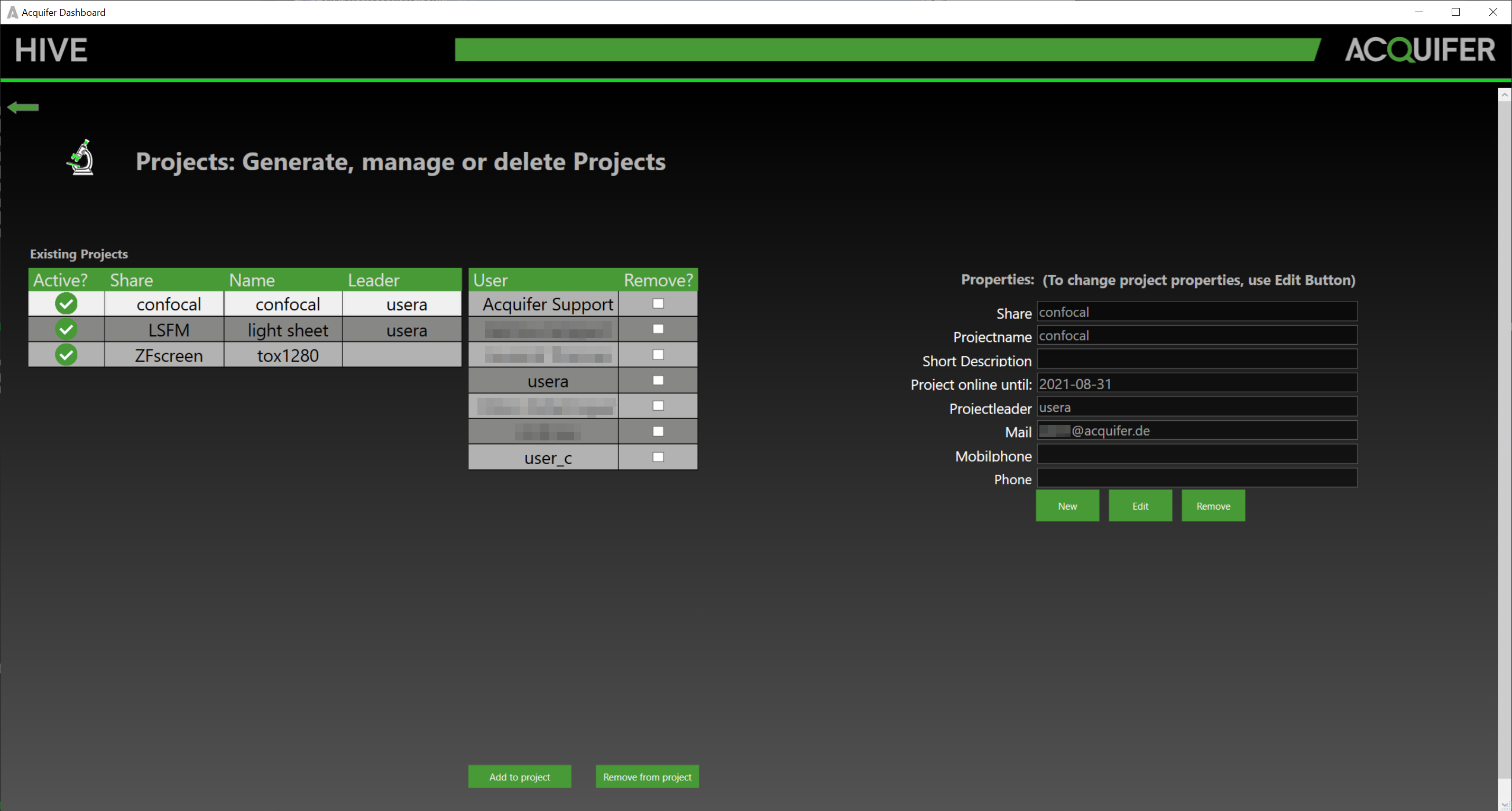Image resolution: width=1512 pixels, height=811 pixels.
Task: Click Remove from project button
Action: 647,777
